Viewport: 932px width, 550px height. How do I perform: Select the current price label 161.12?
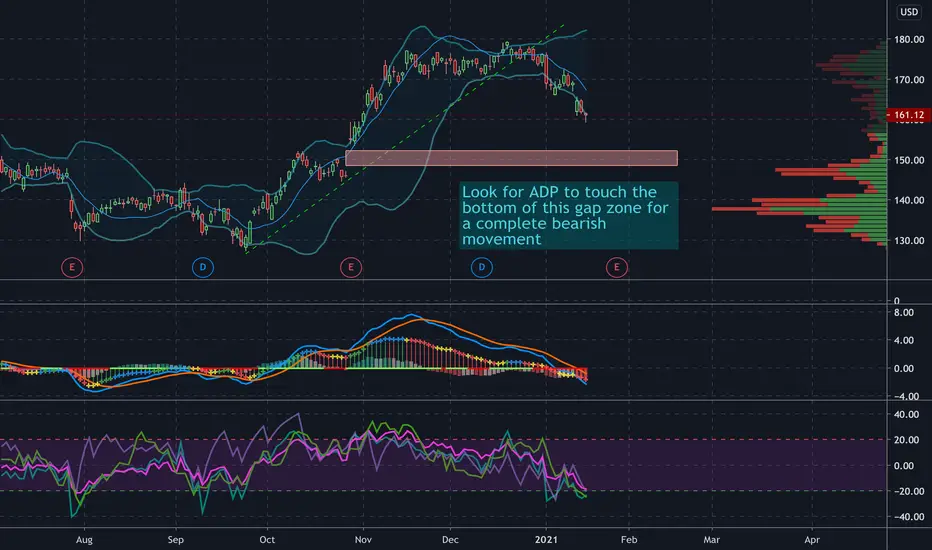[x=909, y=115]
